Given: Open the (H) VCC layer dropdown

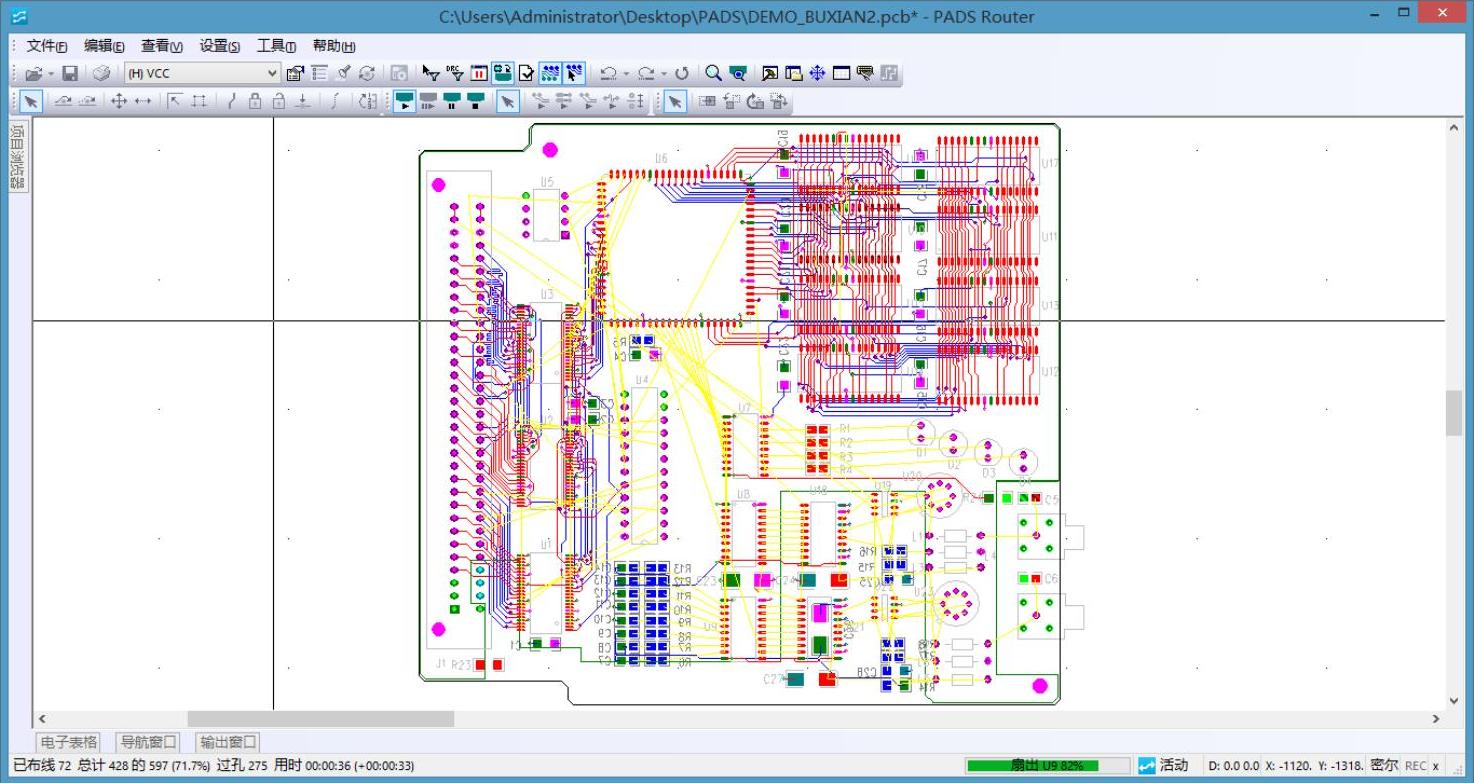Looking at the screenshot, I should coord(202,73).
